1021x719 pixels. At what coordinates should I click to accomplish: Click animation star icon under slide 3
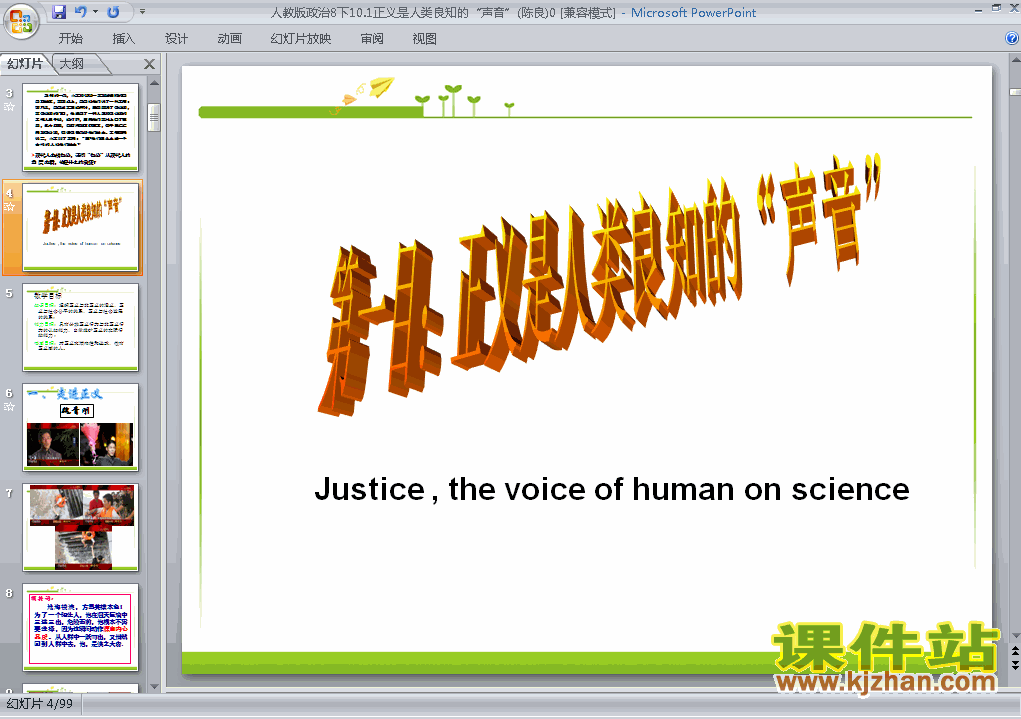[x=9, y=107]
